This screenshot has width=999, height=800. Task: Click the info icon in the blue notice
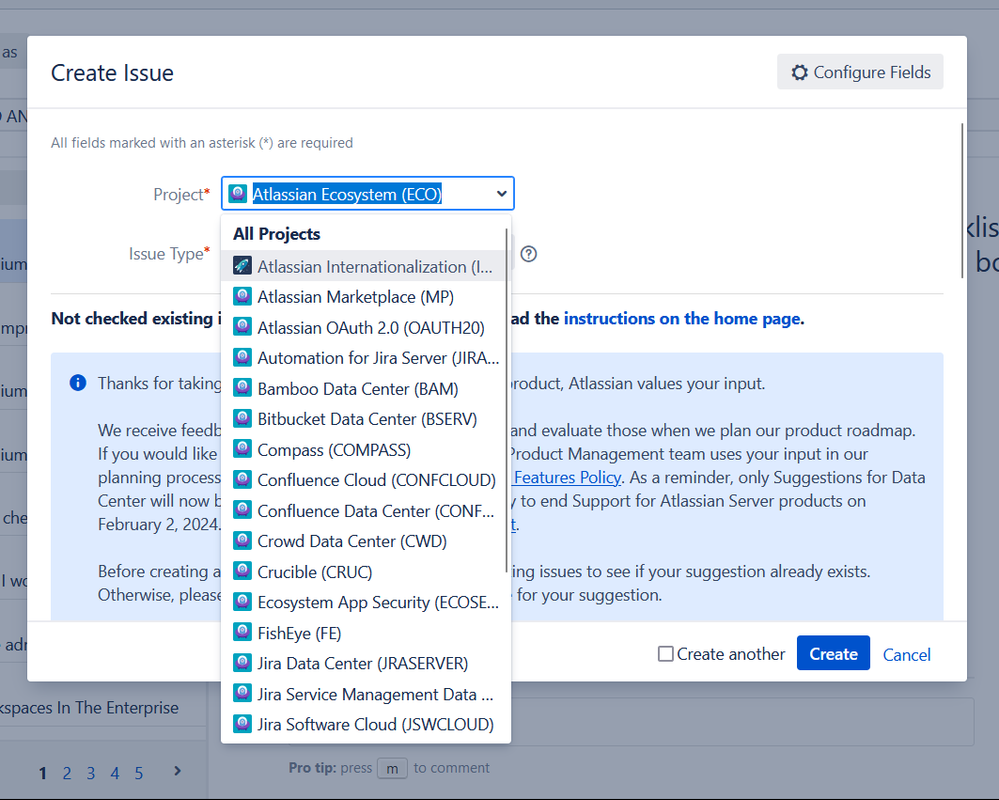click(78, 383)
